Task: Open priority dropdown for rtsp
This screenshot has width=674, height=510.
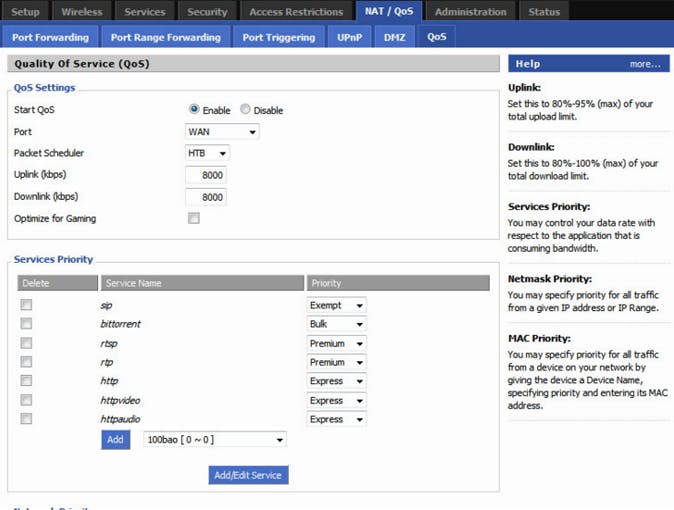Action: click(337, 344)
